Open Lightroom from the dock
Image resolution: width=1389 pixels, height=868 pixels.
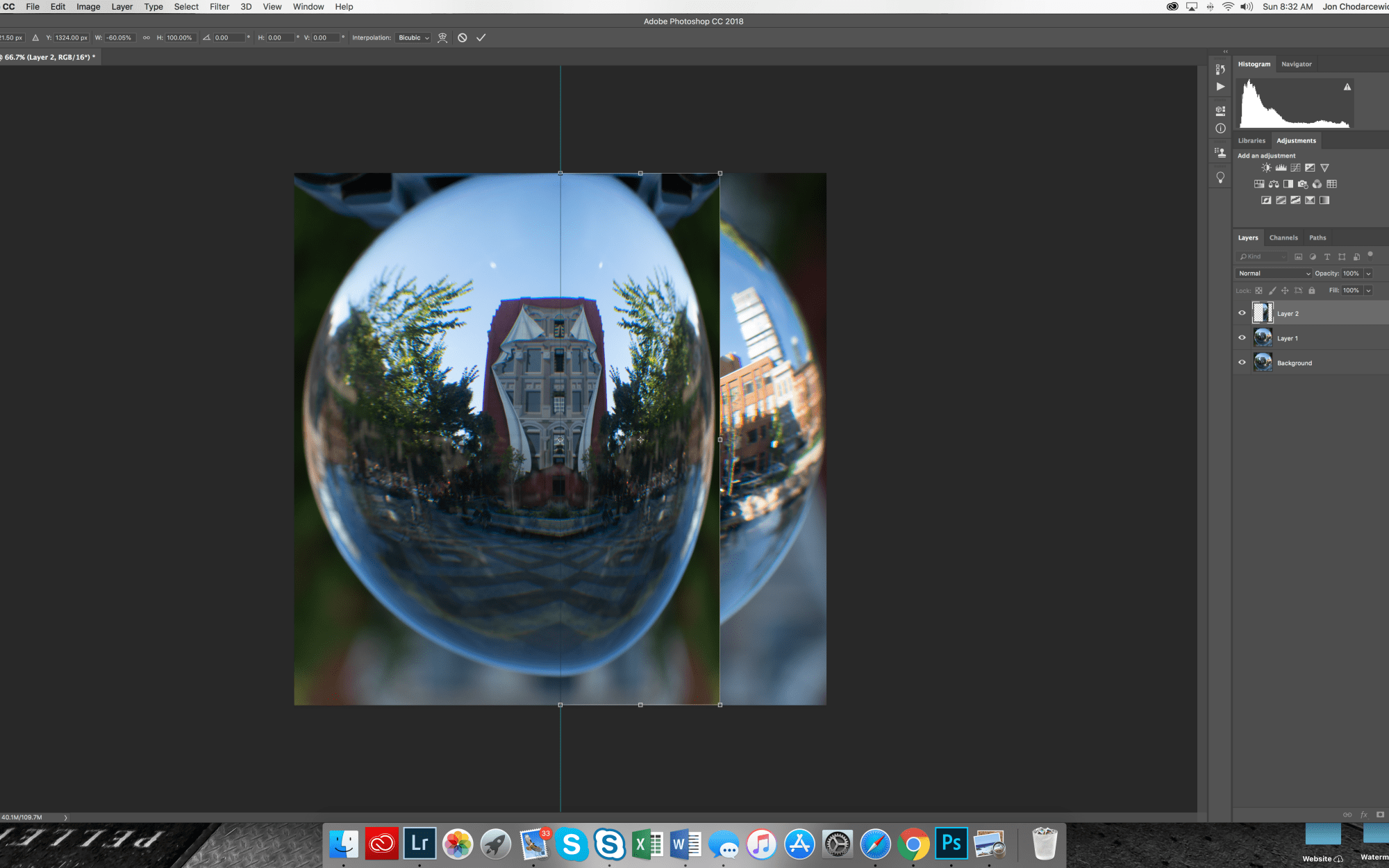pyautogui.click(x=419, y=844)
